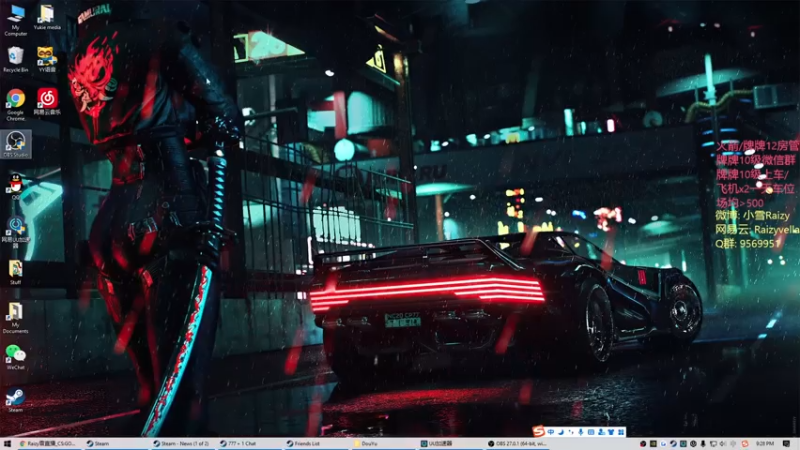
Task: Switch to the UU accelerator taskbar window
Action: 450,444
